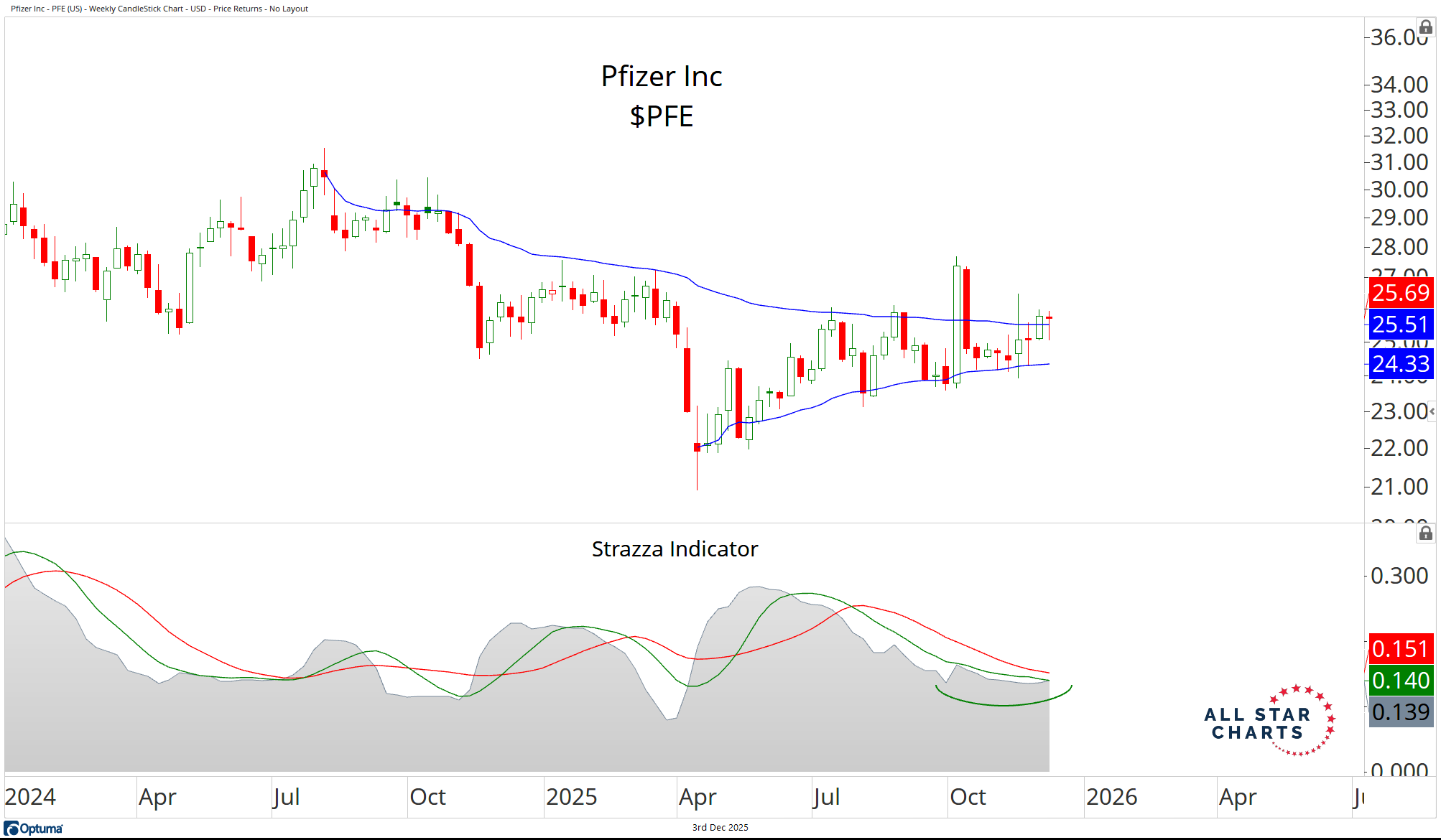Click the green 0.140 indicator value label
Viewport: 1441px width, 840px height.
tap(1400, 681)
